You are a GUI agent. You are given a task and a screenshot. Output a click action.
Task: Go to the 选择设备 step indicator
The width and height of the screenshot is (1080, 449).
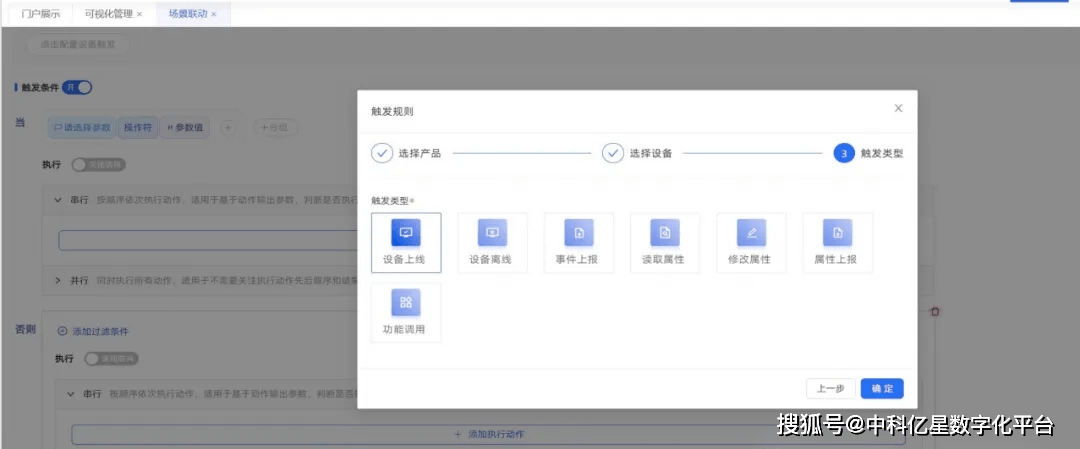click(613, 153)
